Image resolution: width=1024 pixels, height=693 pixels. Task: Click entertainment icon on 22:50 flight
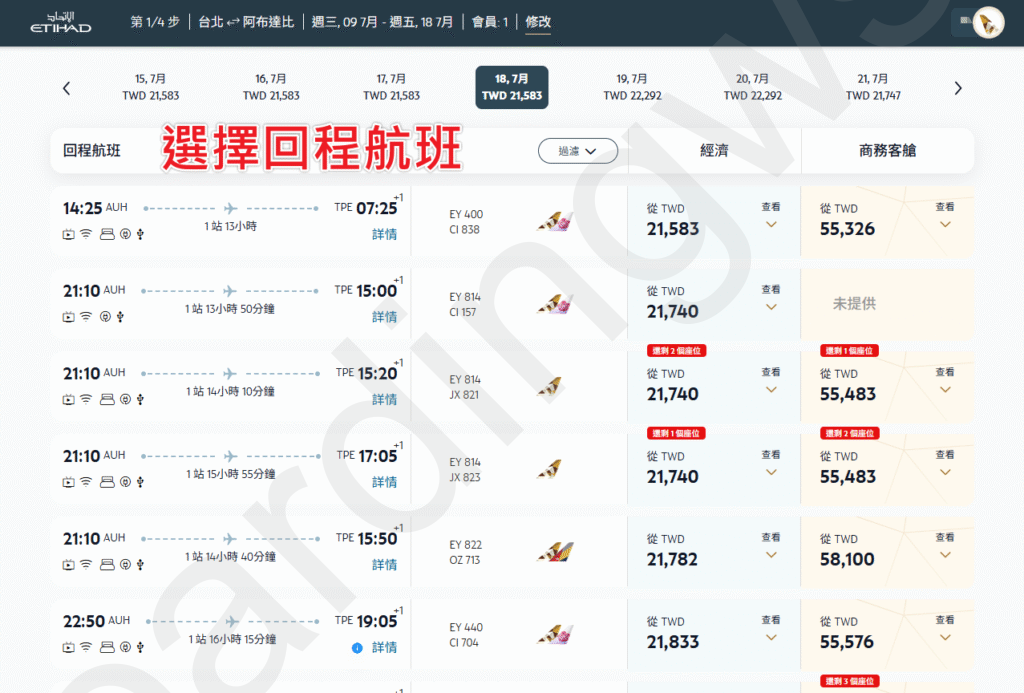[69, 647]
